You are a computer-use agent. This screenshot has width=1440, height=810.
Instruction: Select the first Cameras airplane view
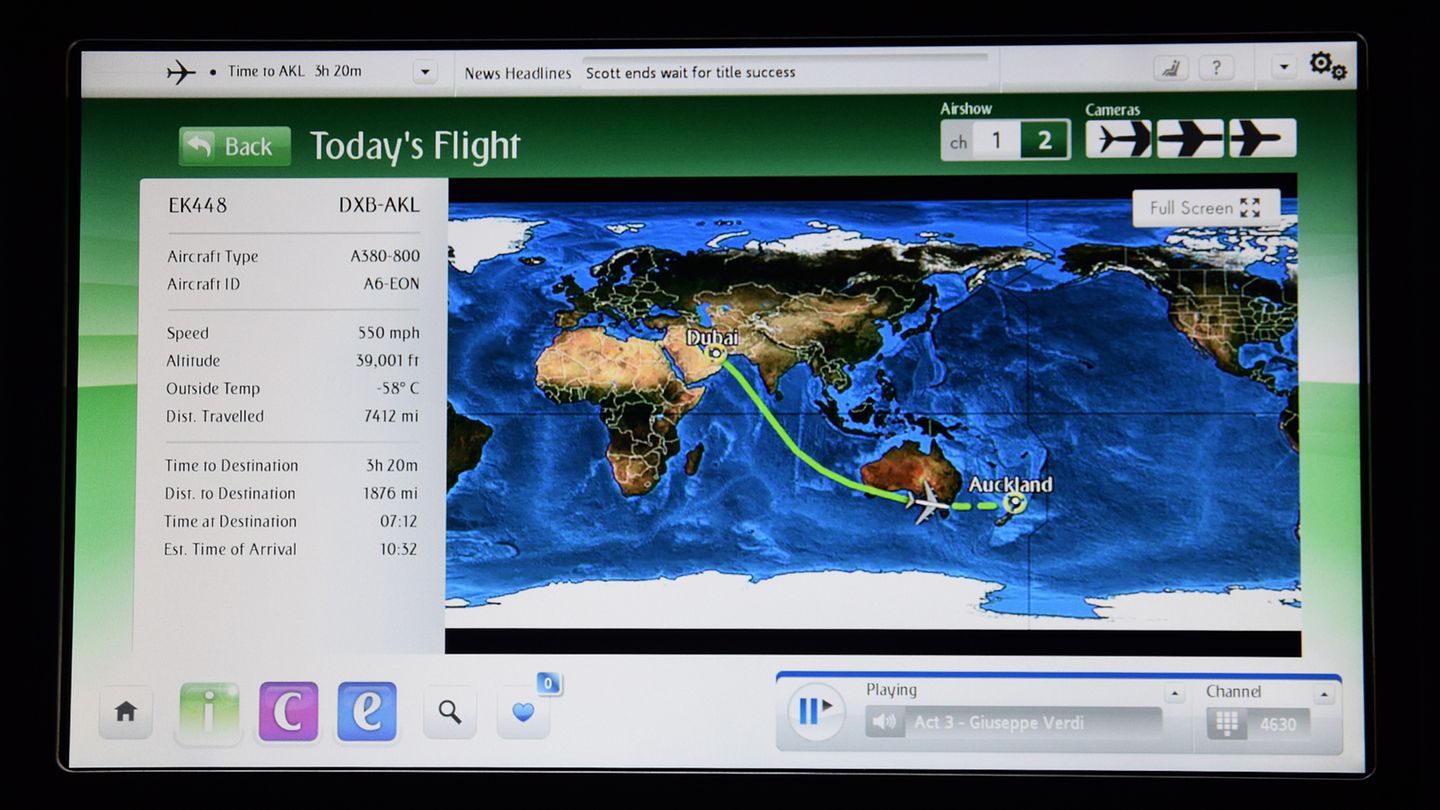1119,139
